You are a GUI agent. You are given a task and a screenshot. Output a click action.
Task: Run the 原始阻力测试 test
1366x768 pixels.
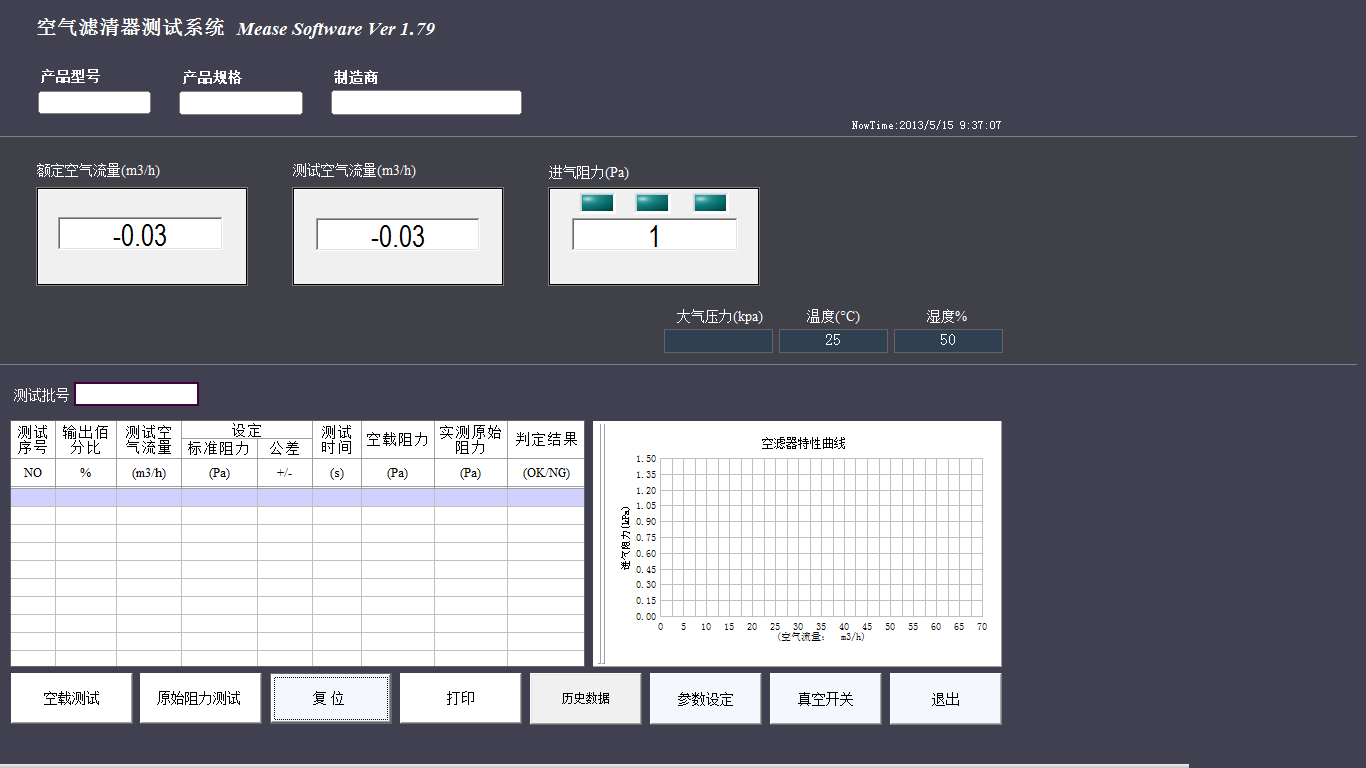[200, 698]
